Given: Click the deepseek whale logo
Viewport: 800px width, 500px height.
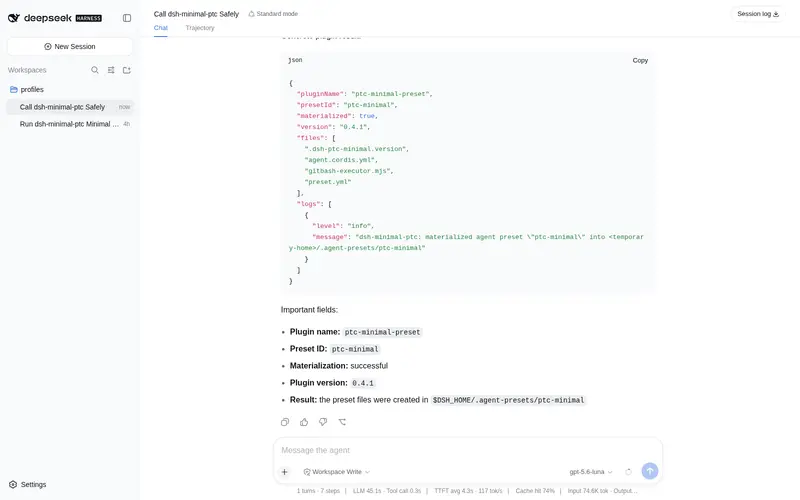Looking at the screenshot, I should (14, 18).
